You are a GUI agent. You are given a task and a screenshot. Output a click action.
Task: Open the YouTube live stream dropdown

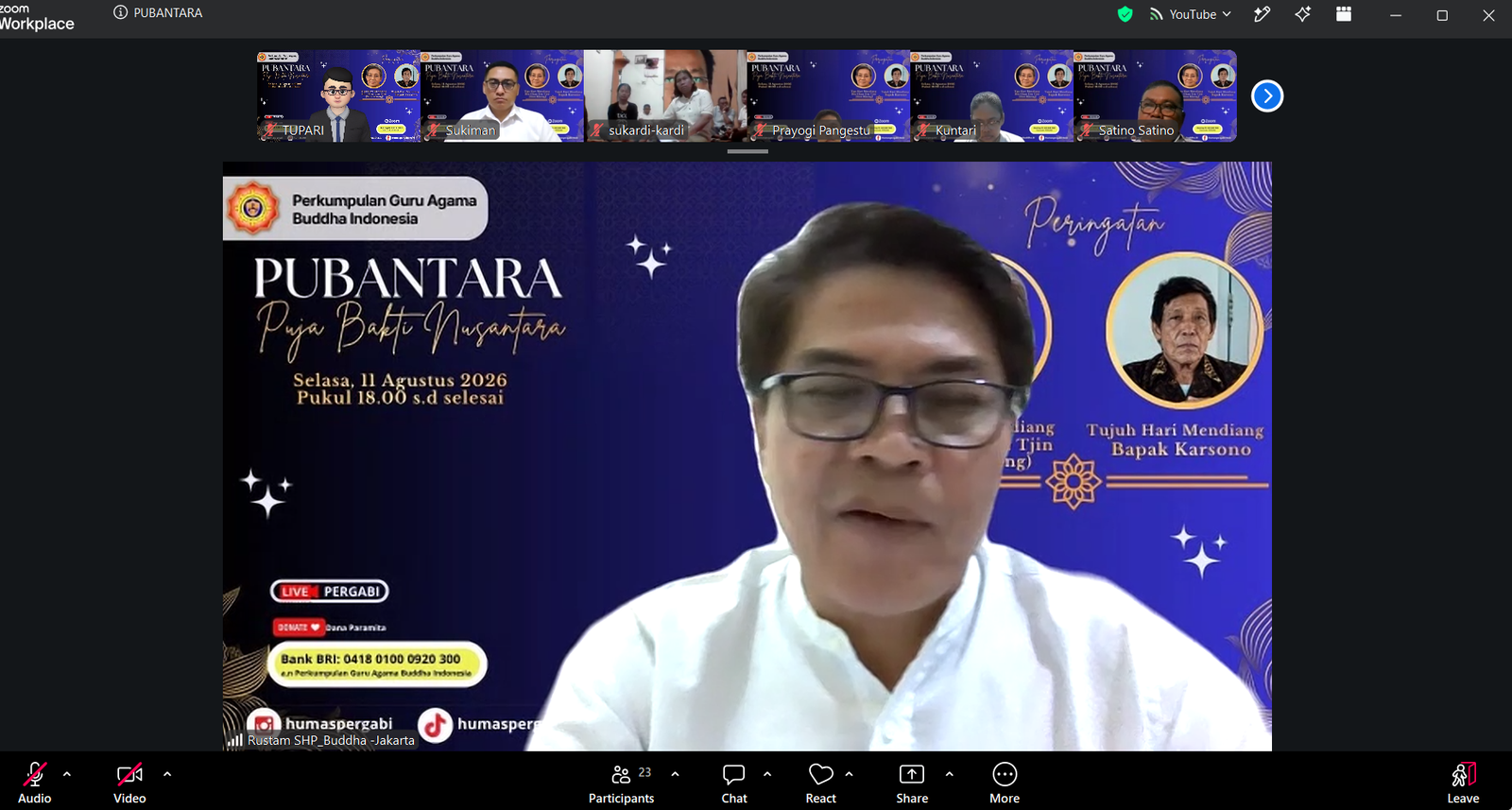(x=1191, y=14)
